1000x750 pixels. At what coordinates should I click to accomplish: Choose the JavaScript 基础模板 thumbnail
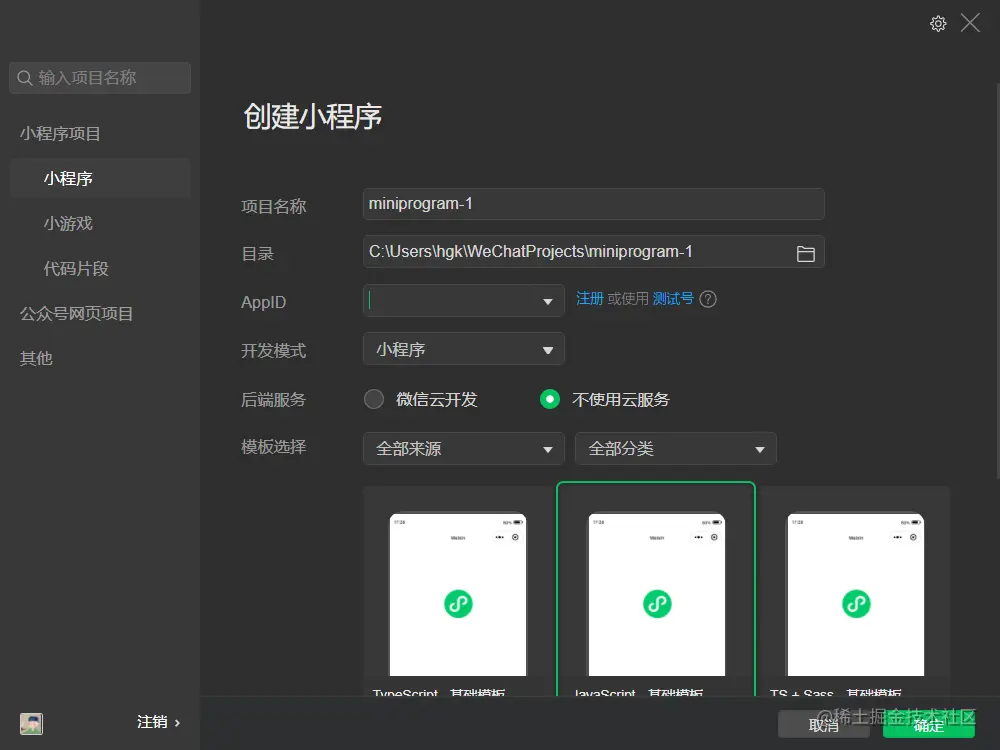click(656, 594)
